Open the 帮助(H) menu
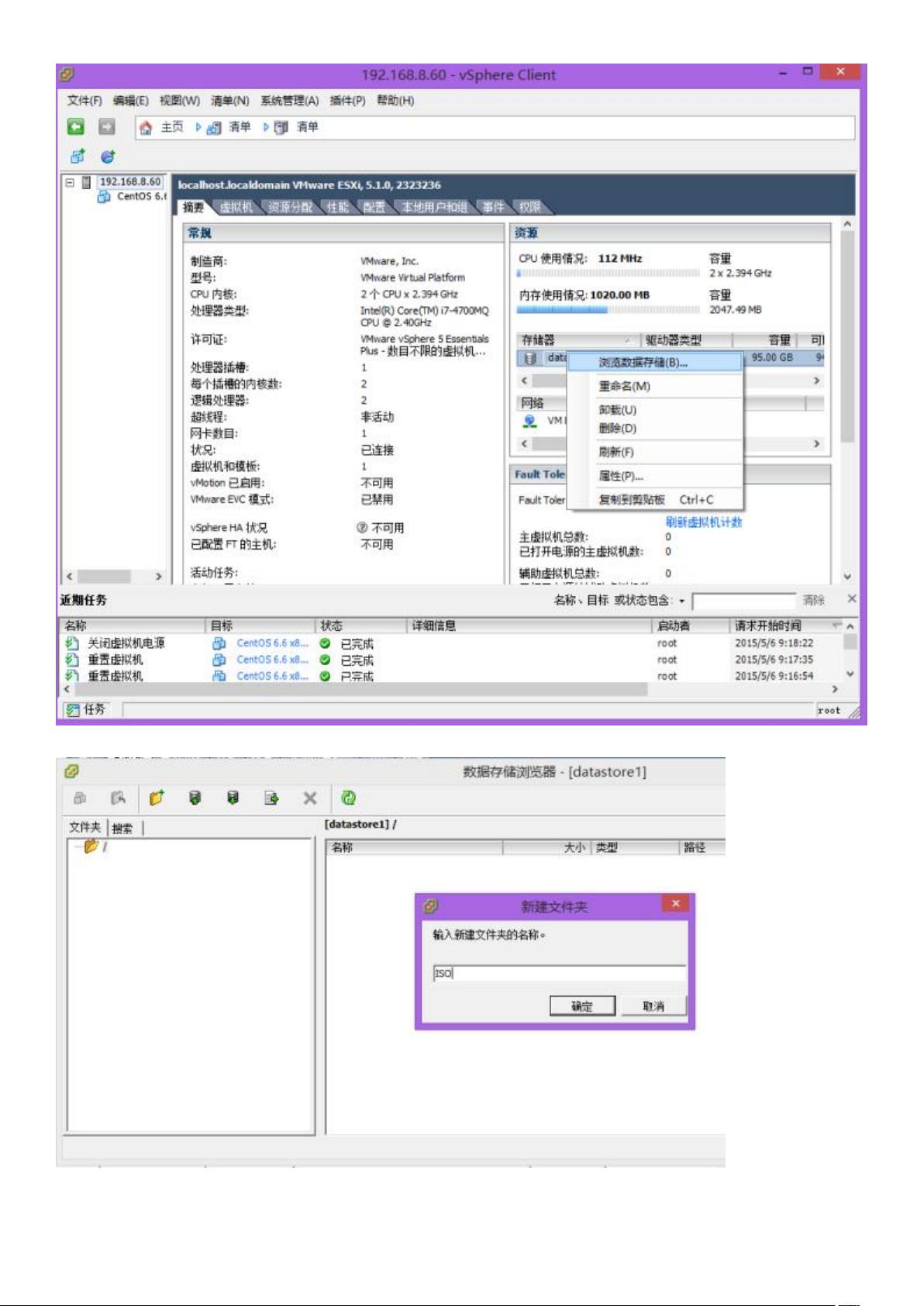This screenshot has height=1306, width=924. [395, 101]
